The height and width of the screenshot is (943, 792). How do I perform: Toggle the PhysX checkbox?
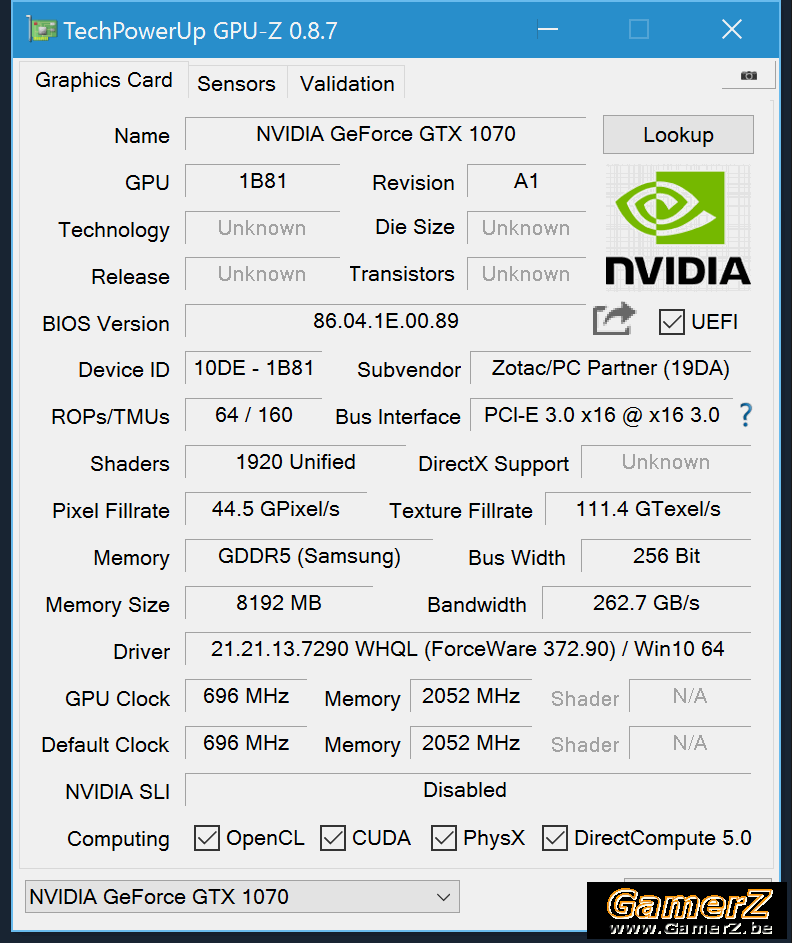(x=444, y=837)
